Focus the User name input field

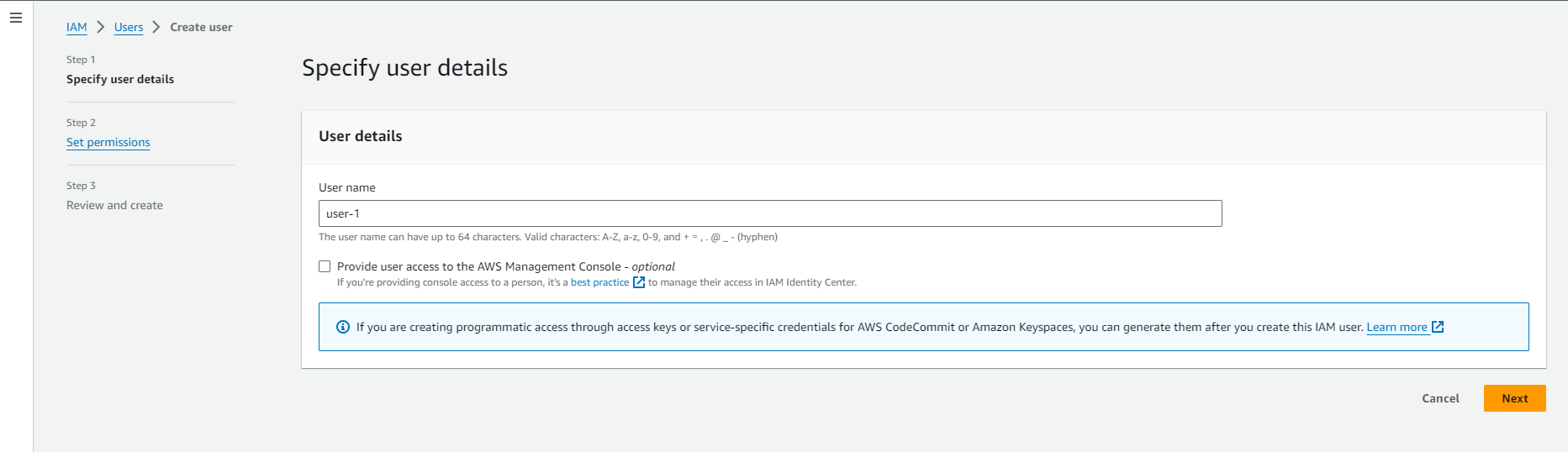(x=769, y=213)
